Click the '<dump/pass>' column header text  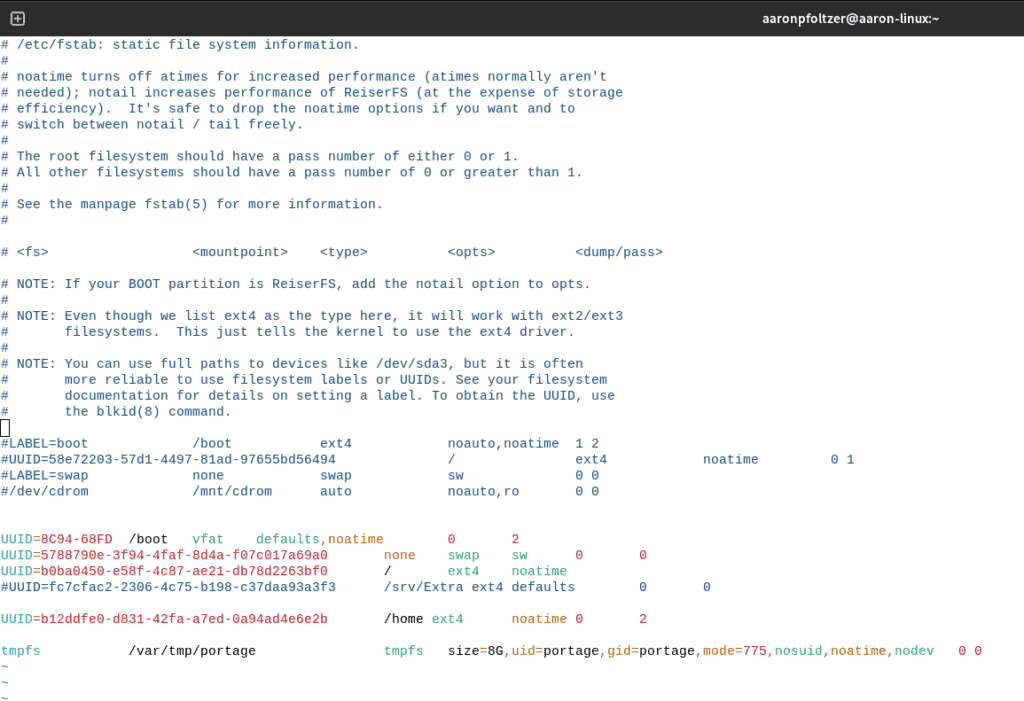pos(618,252)
